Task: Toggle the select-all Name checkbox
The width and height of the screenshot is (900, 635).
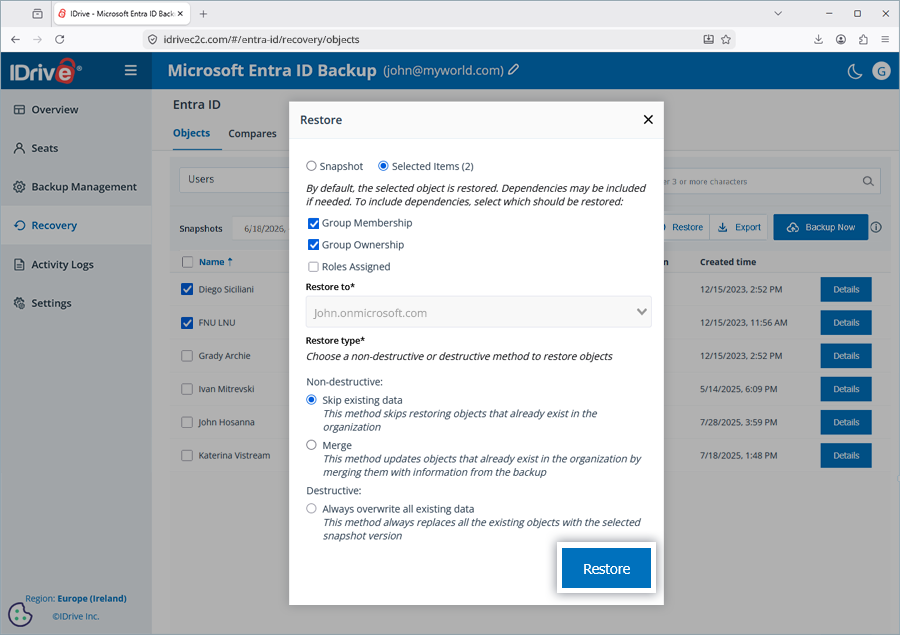Action: tap(187, 262)
